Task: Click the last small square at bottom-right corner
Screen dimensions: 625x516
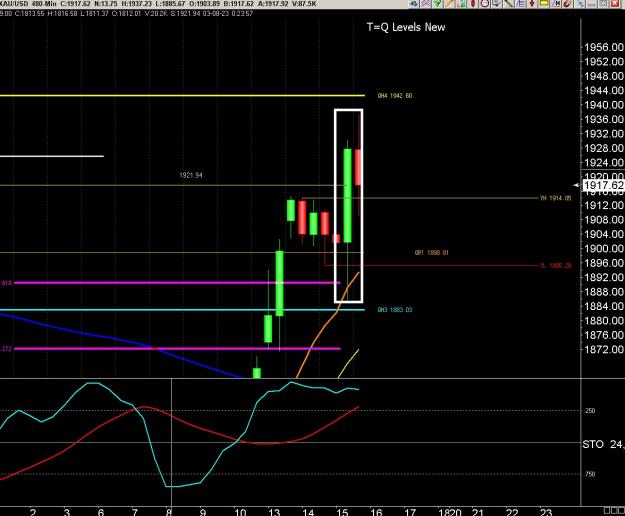Action: pyautogui.click(x=620, y=510)
